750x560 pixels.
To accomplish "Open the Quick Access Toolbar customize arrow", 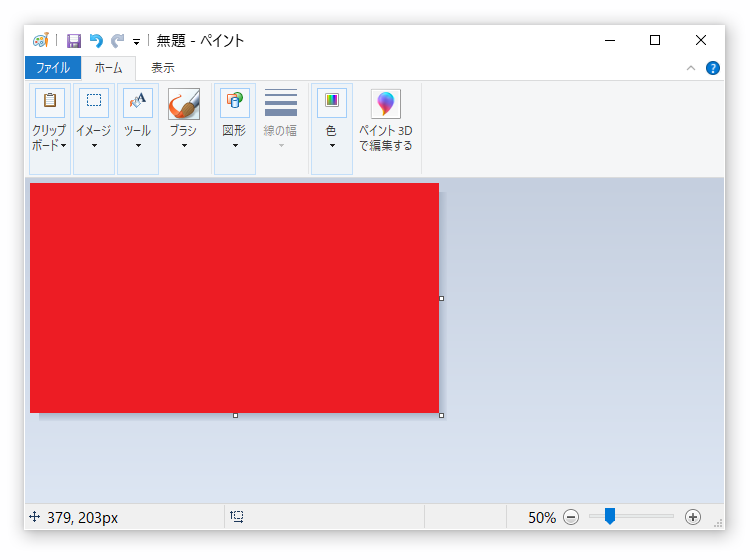I will 136,42.
